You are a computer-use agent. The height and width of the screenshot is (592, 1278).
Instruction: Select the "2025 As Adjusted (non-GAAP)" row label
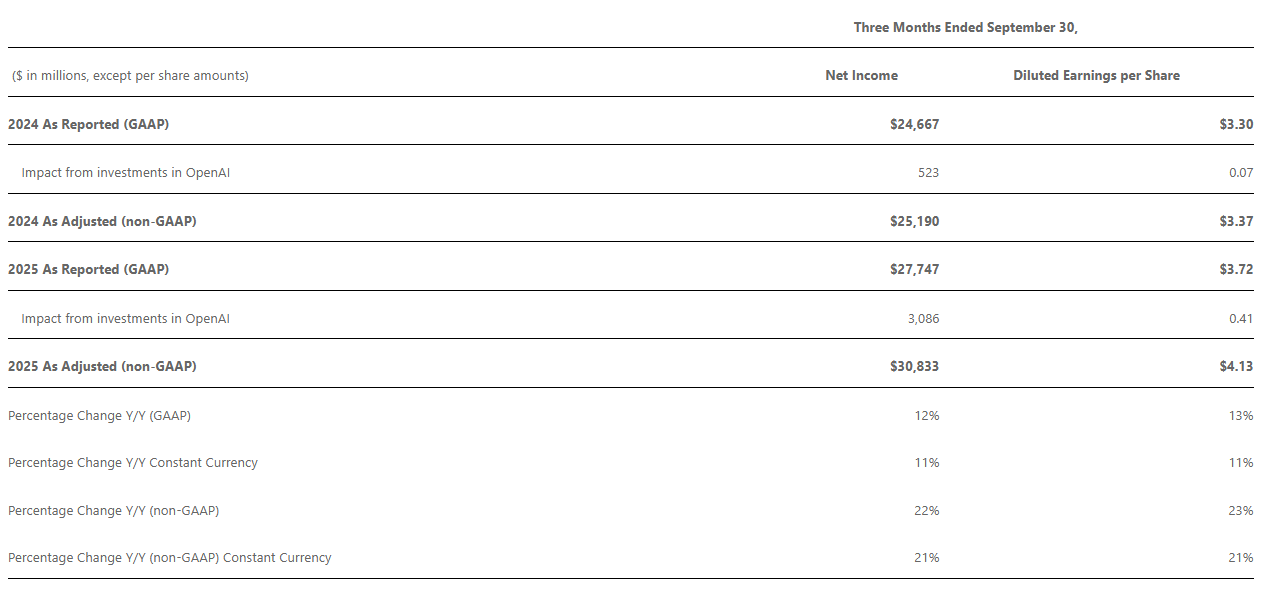102,367
